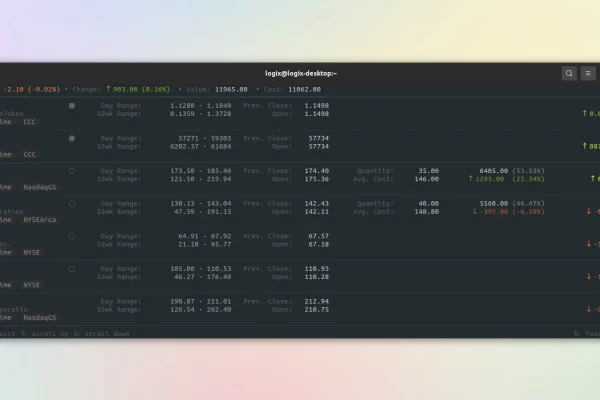This screenshot has height=400, width=600.
Task: Select the Open value 210.75
Action: pos(316,309)
